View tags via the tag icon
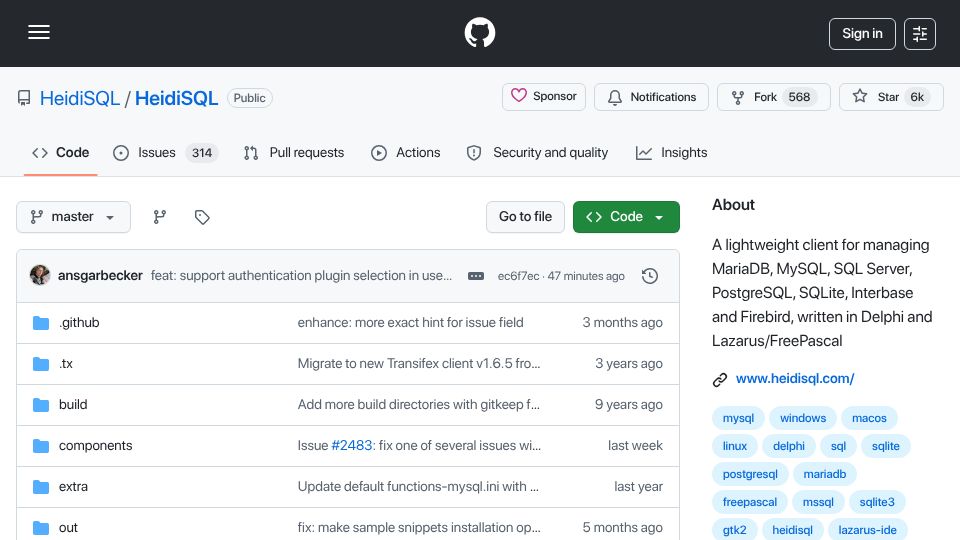The image size is (960, 540). (x=202, y=217)
